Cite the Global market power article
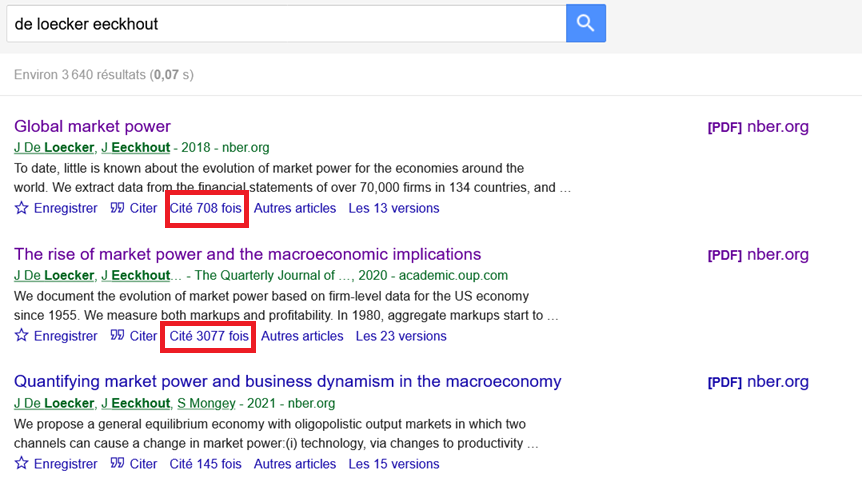This screenshot has height=490, width=862. click(134, 208)
